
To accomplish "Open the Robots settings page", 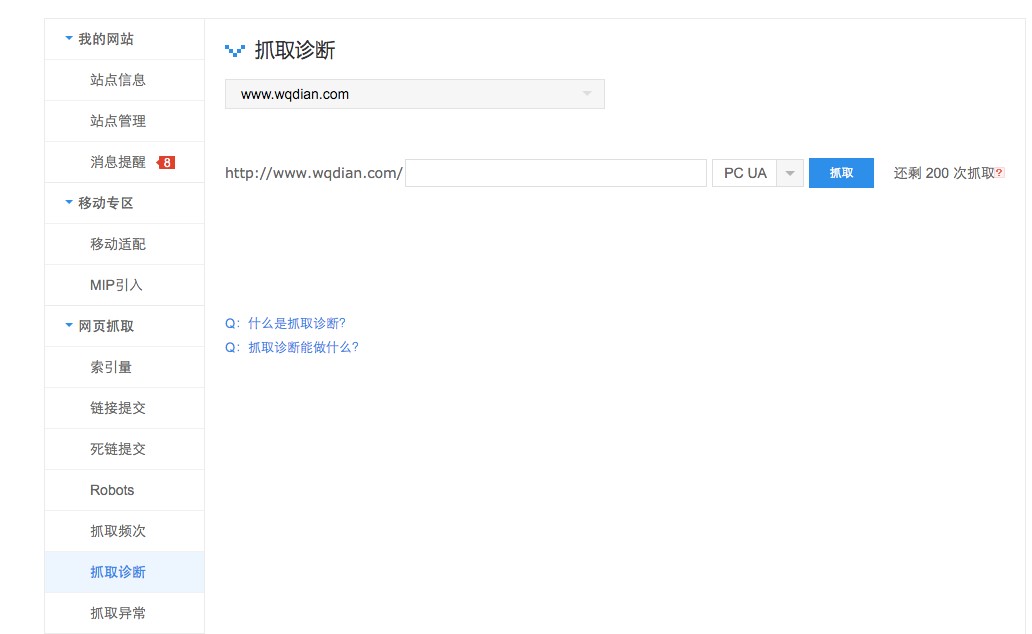I will point(111,489).
